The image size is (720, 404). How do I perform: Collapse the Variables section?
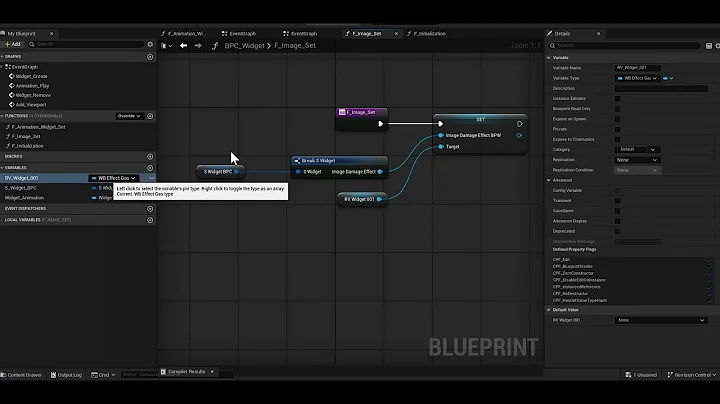click(2, 168)
